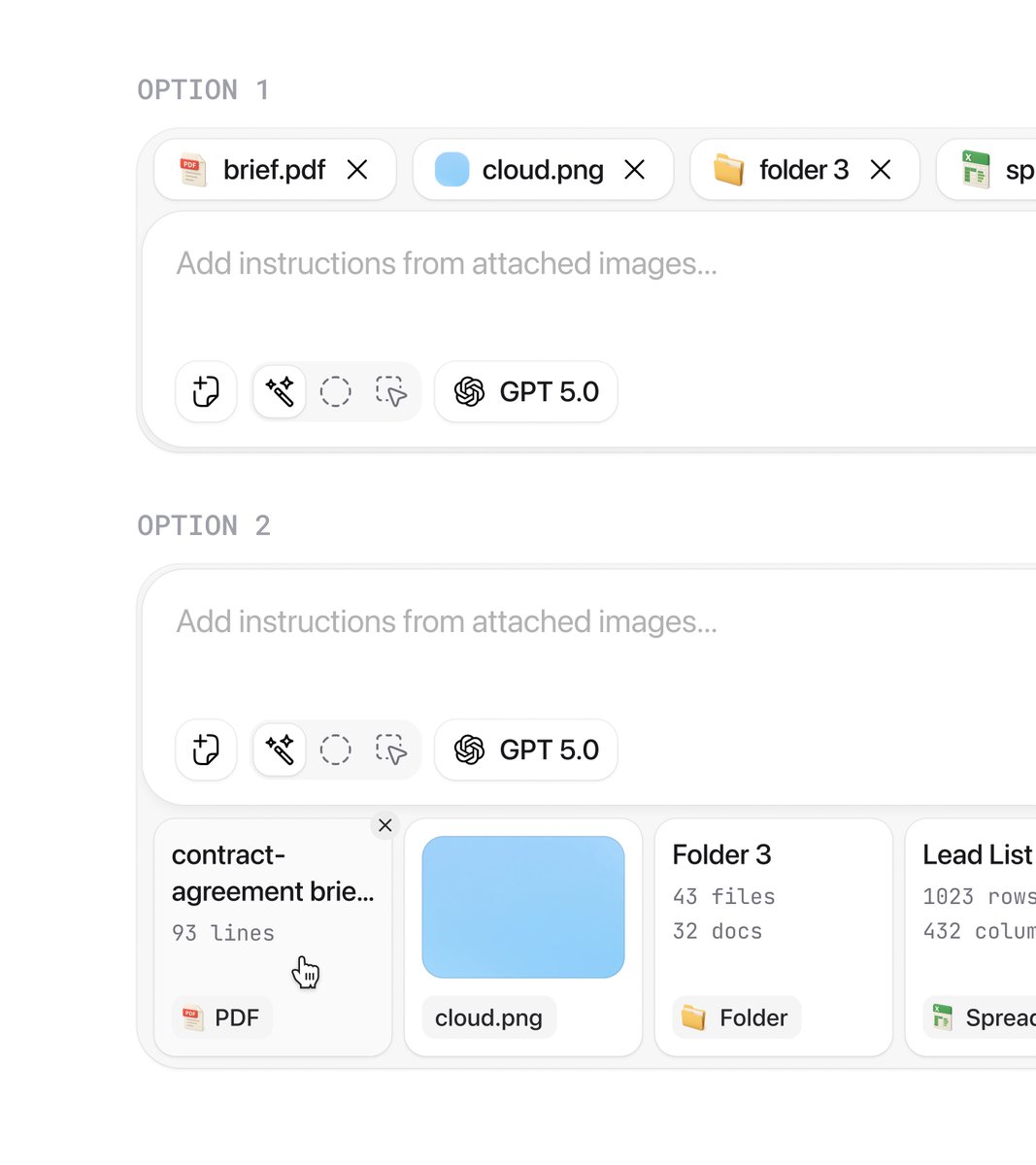
Task: Remove brief.pdf attachment in Option 1
Action: [357, 170]
